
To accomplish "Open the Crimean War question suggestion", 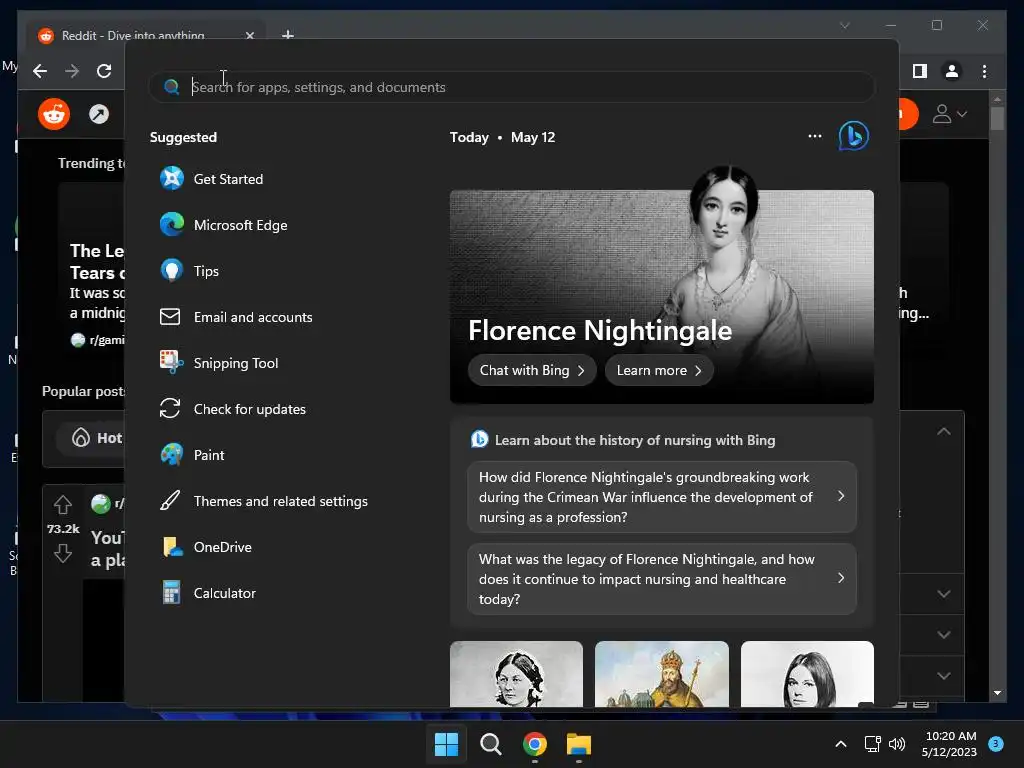I will pos(662,497).
